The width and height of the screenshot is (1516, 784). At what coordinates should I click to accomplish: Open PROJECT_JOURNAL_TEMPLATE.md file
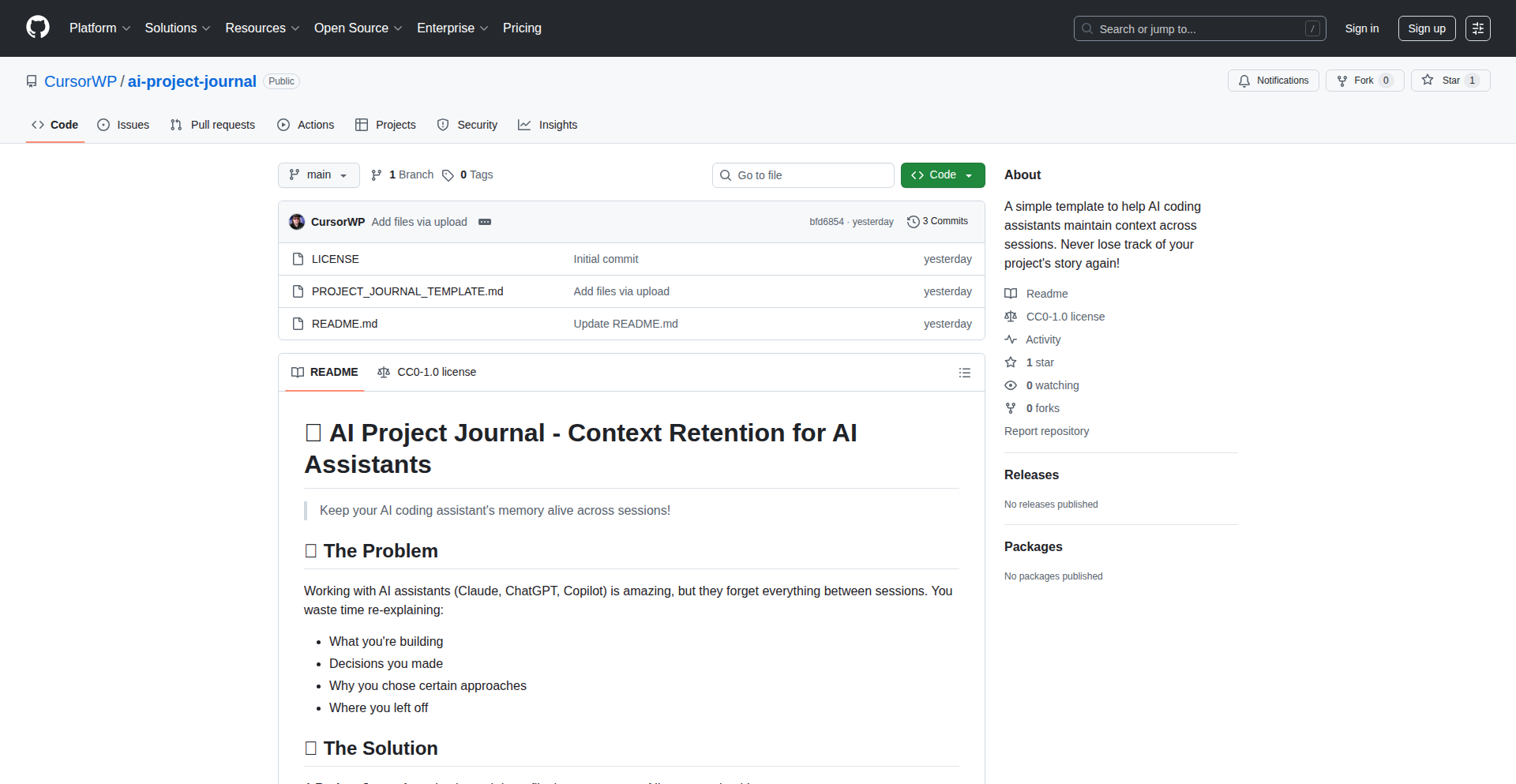[407, 291]
